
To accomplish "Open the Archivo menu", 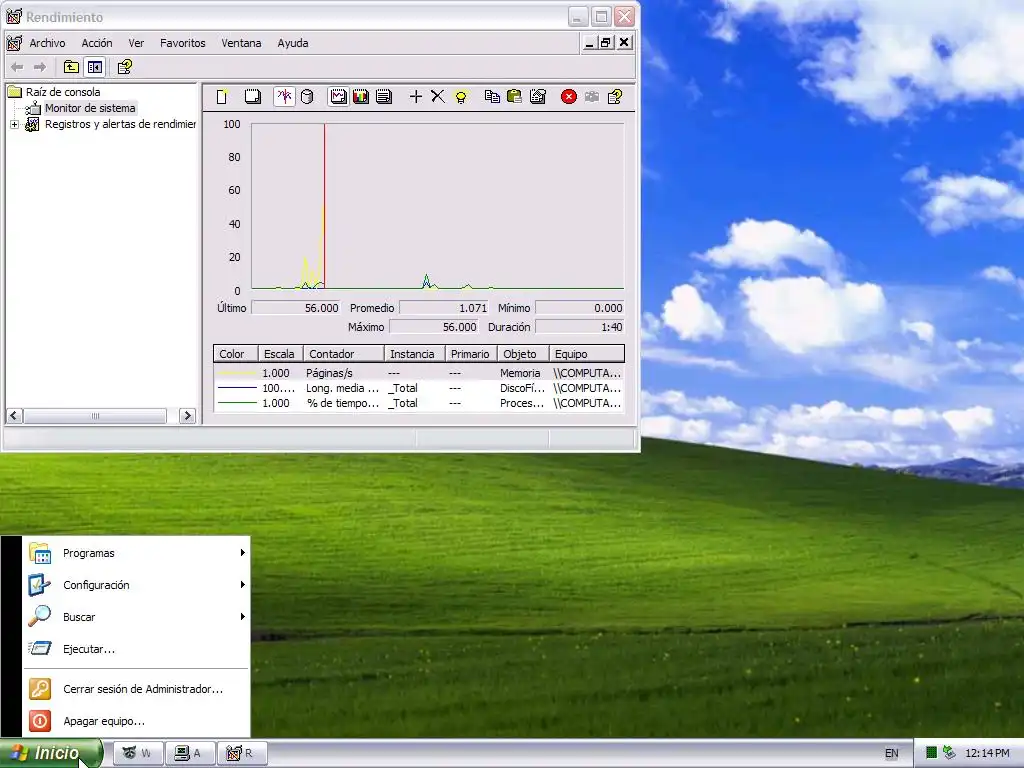I will pyautogui.click(x=47, y=43).
